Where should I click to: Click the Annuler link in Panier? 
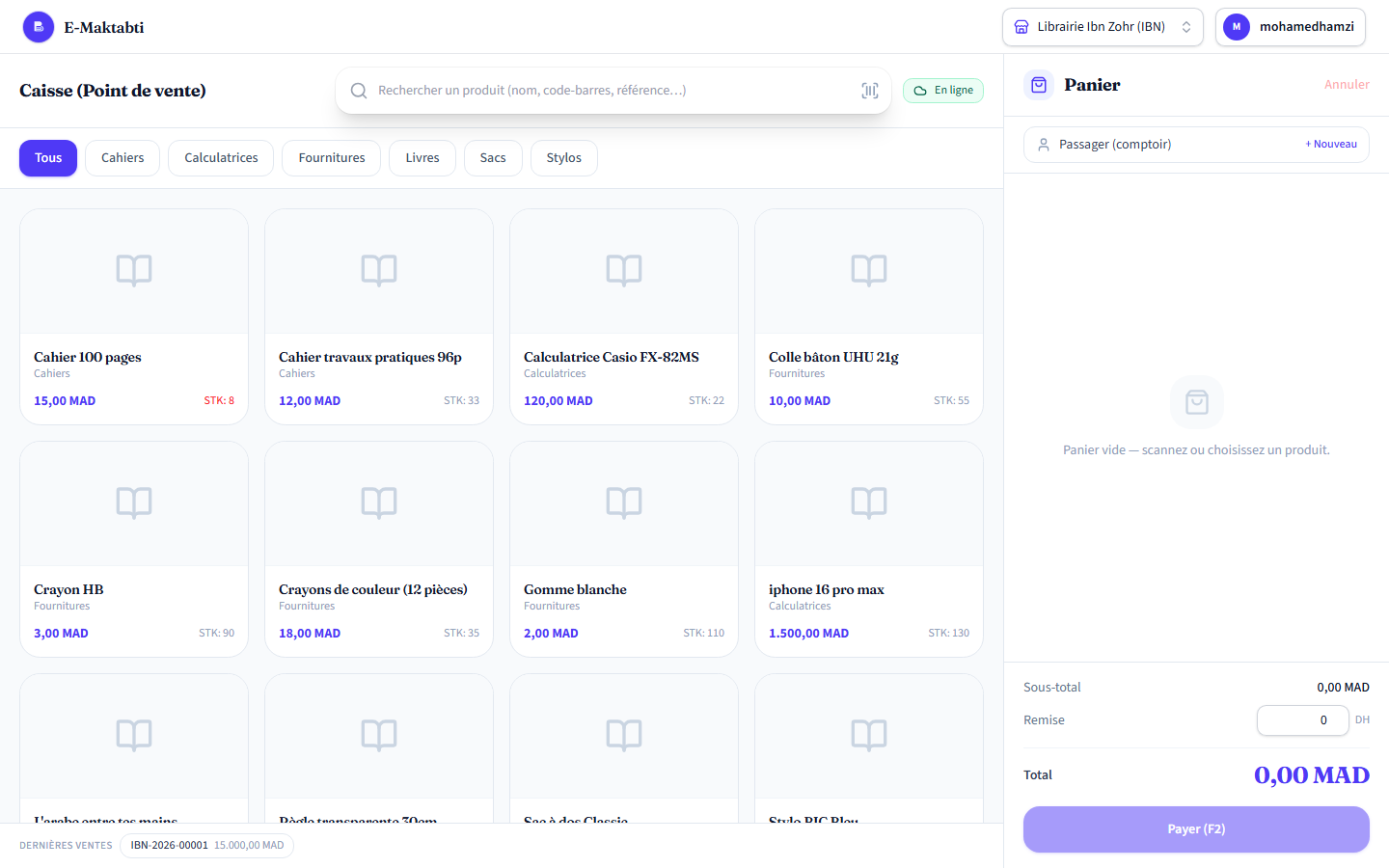[1347, 85]
